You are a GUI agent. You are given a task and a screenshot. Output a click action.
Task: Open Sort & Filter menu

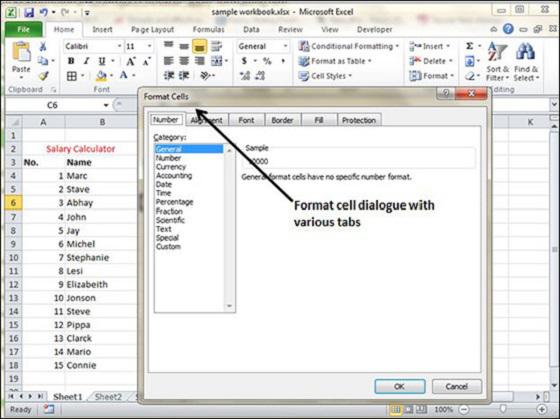tap(497, 61)
